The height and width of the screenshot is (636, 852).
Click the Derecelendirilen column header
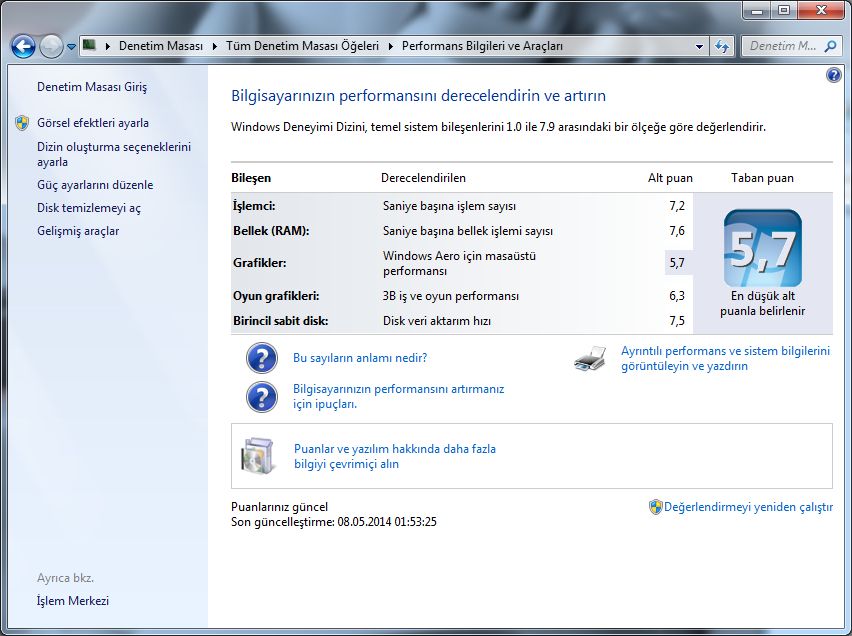point(423,178)
